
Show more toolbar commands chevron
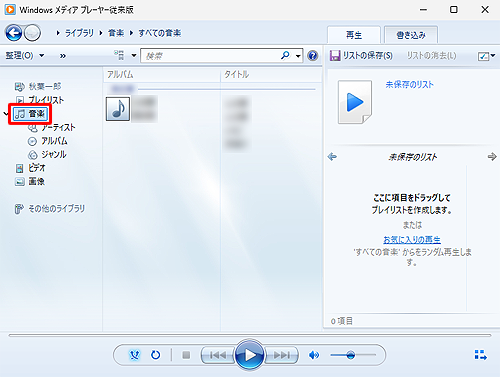63,56
